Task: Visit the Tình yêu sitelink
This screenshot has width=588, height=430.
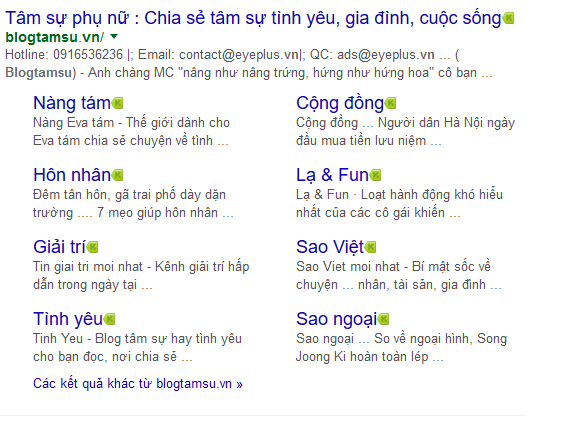Action: [x=68, y=319]
